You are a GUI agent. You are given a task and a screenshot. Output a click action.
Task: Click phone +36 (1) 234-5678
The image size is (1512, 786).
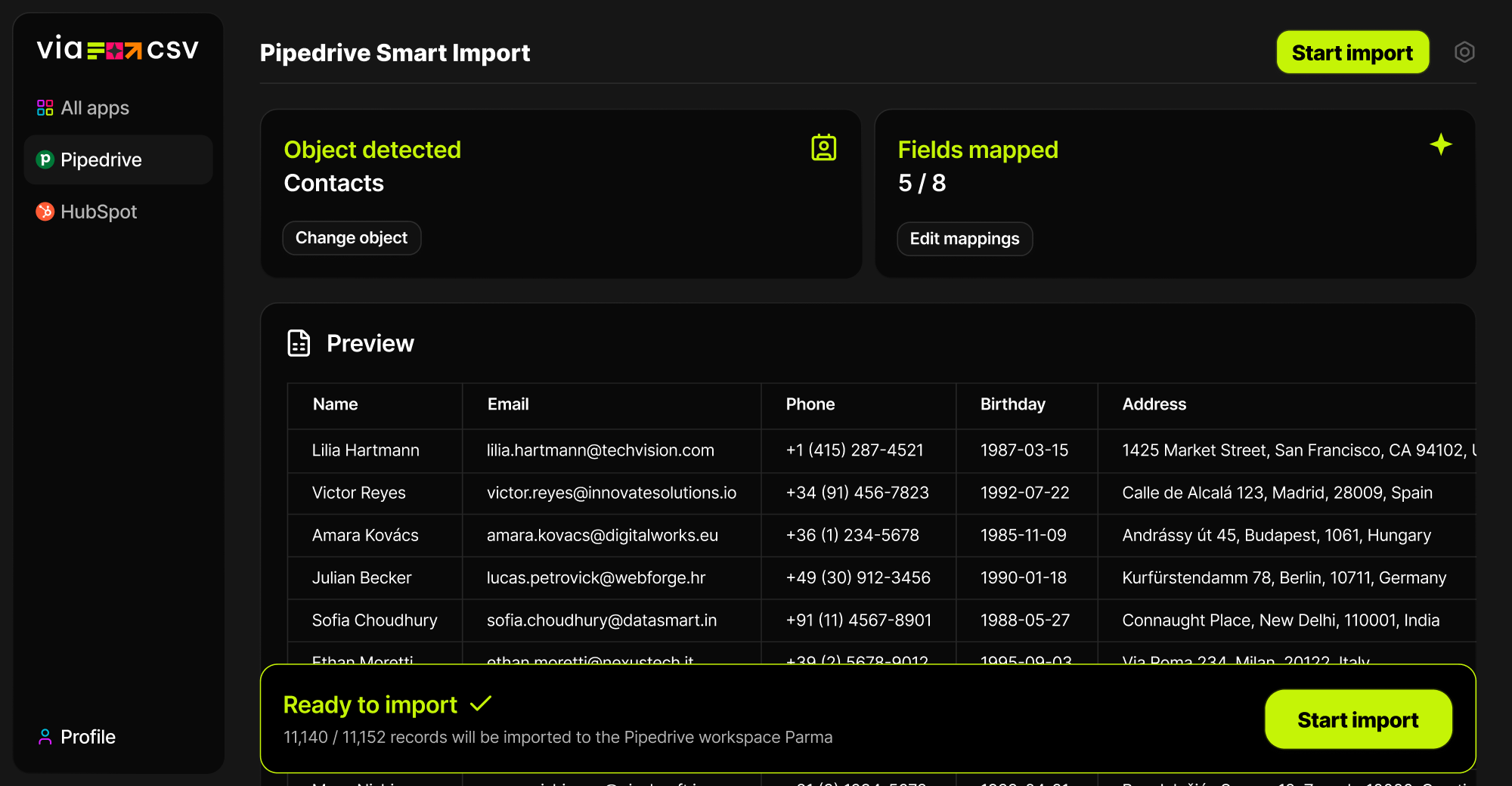[x=858, y=535]
